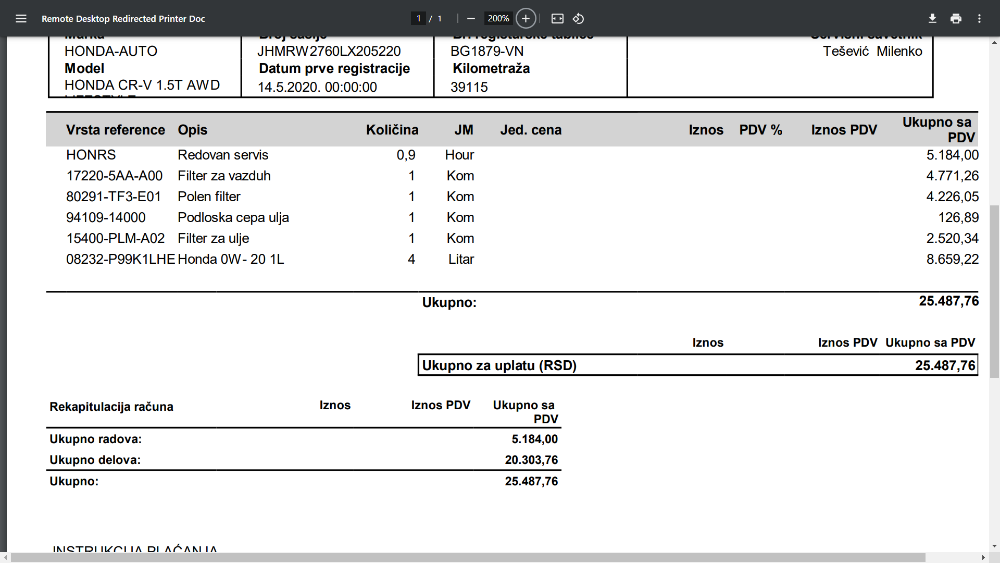Click model HONDA CR-V 1.5T AWD
Viewport: 1000px width, 563px height.
coord(142,85)
